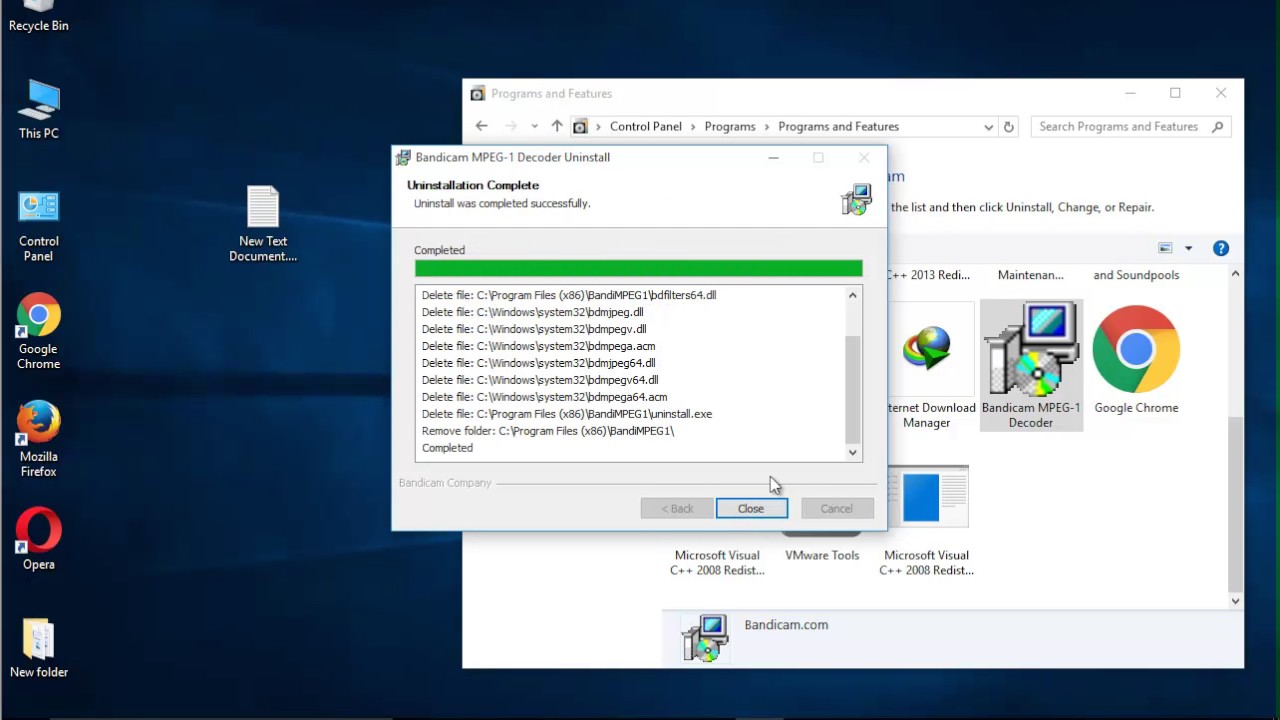Open the Recycle Bin desktop icon
Screen dimensions: 1280x720
[38, 17]
